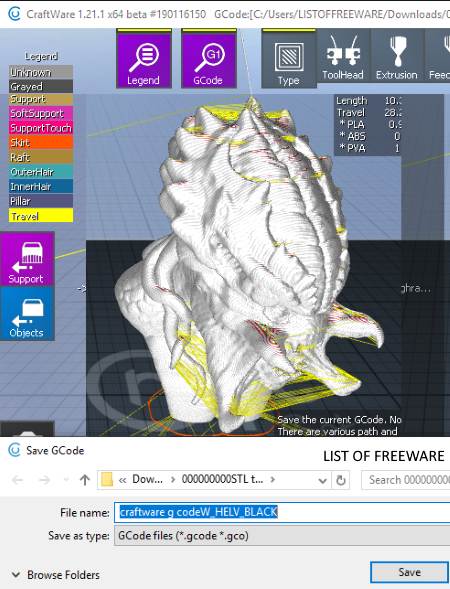Click the CraftWare logo in title bar
Image resolution: width=450 pixels, height=589 pixels.
[x=14, y=14]
